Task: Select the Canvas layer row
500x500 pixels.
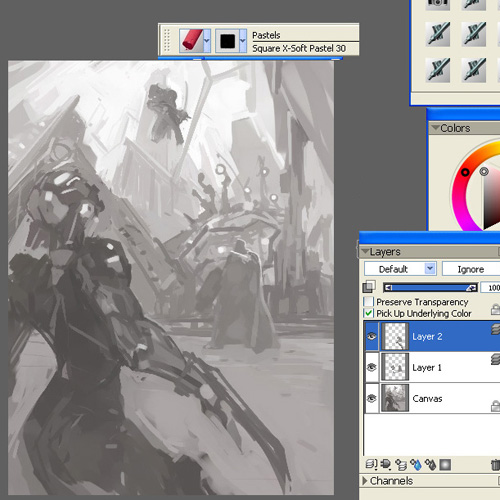Action: tap(433, 398)
